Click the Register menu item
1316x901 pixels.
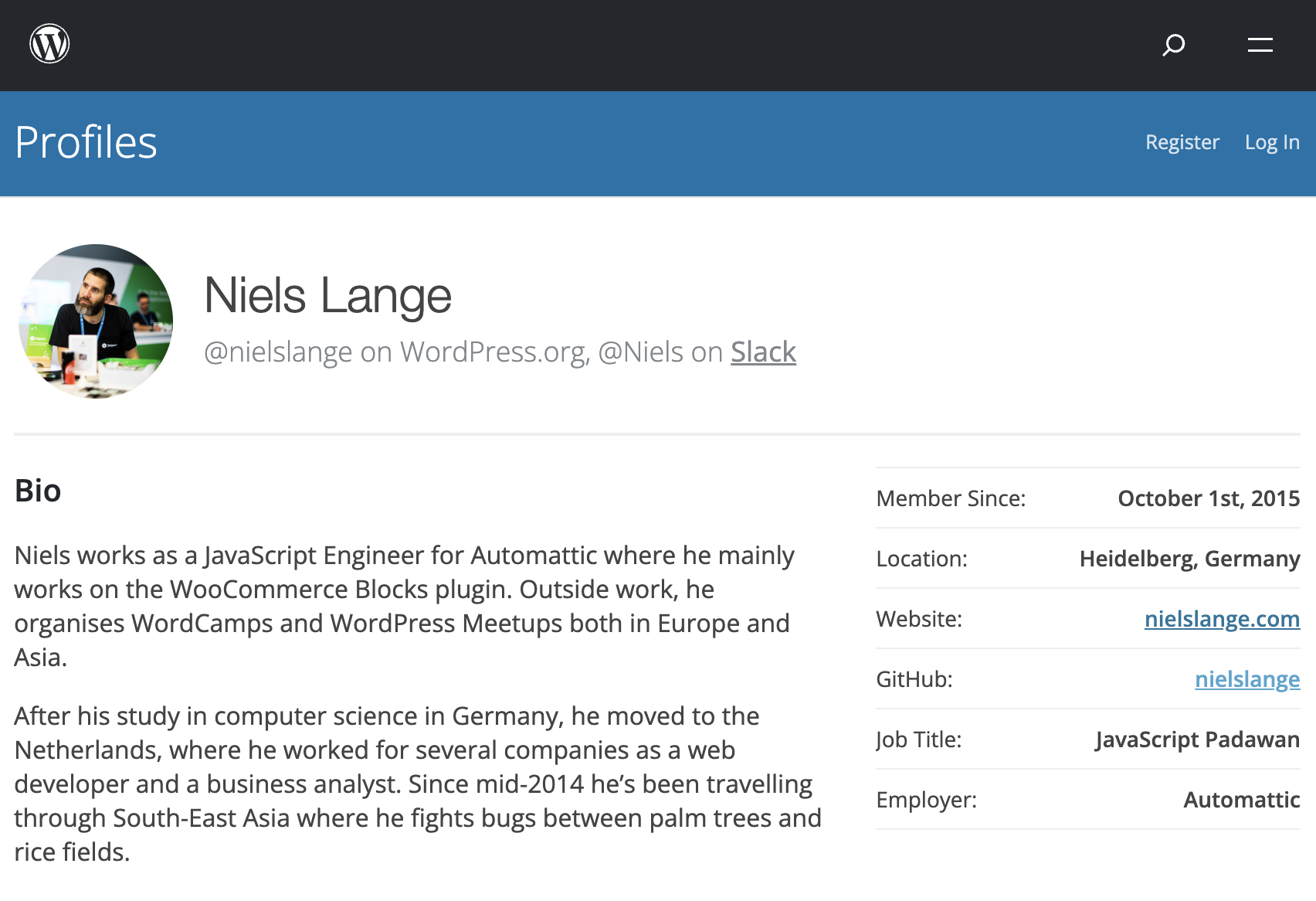(x=1182, y=142)
